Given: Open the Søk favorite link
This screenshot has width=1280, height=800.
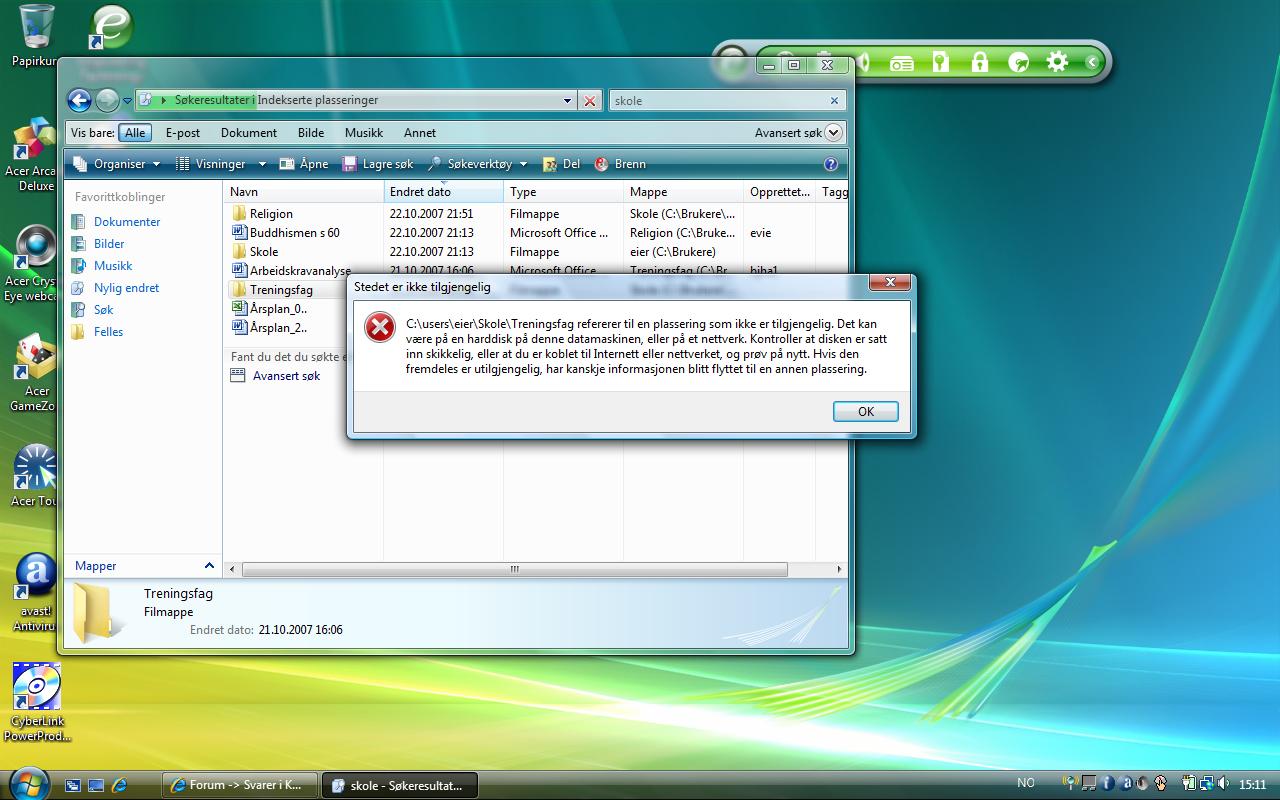Looking at the screenshot, I should tap(104, 310).
